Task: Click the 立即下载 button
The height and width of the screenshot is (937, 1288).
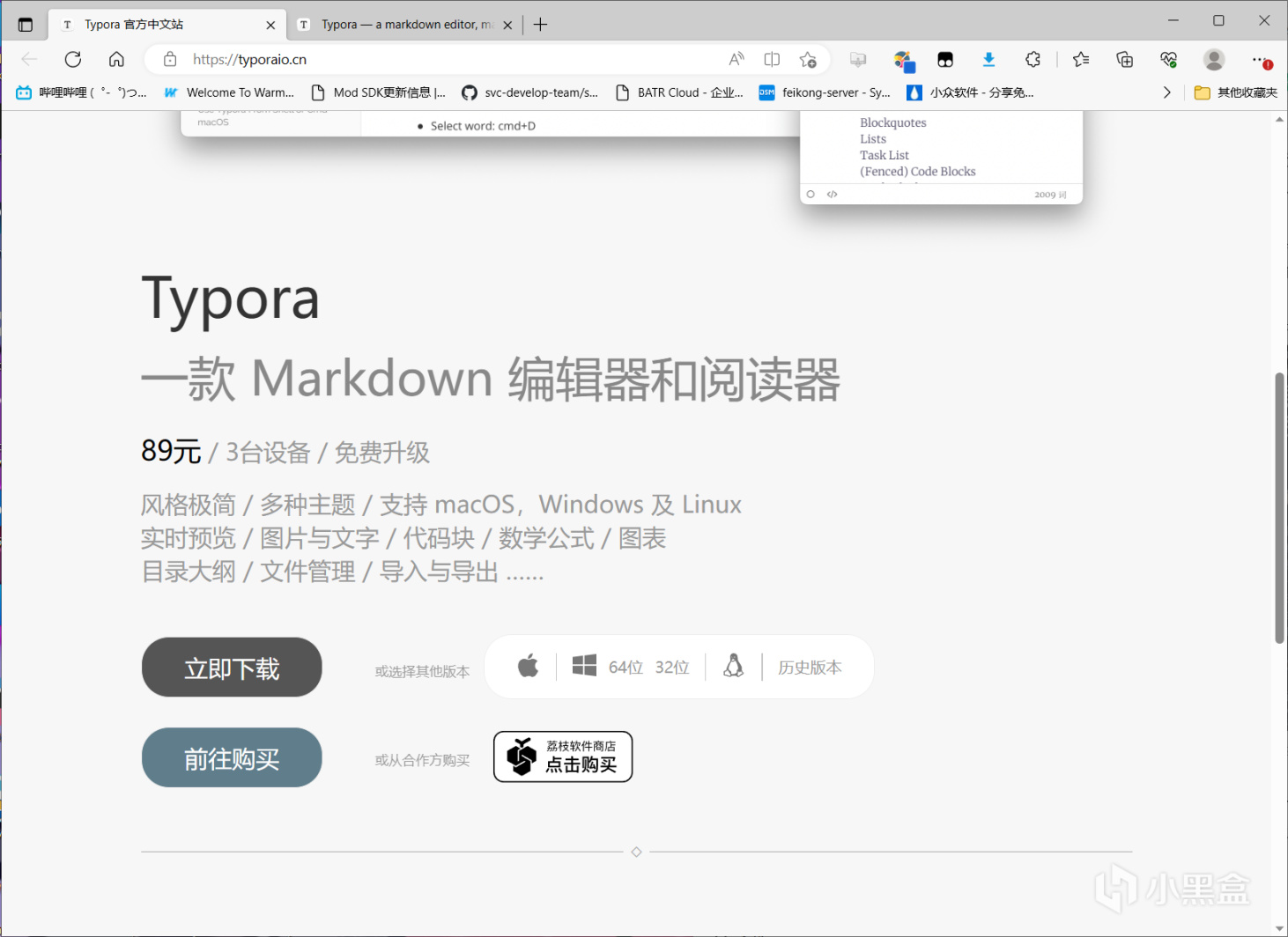Action: click(232, 668)
